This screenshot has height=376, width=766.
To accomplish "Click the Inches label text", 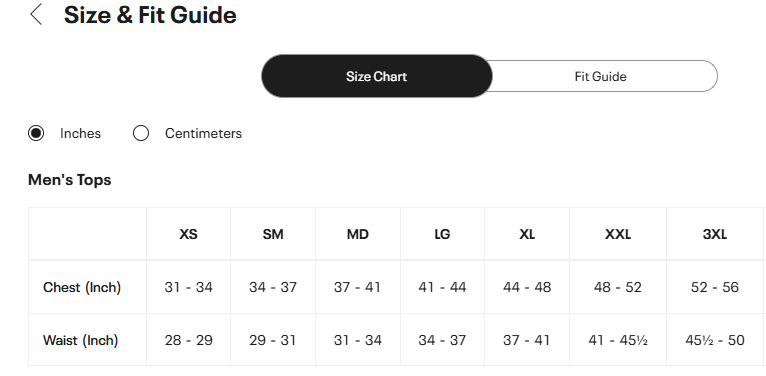I will (x=80, y=133).
